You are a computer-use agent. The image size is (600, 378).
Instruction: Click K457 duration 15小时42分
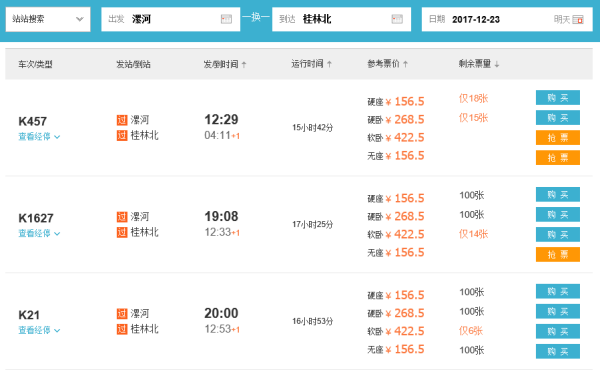312,127
